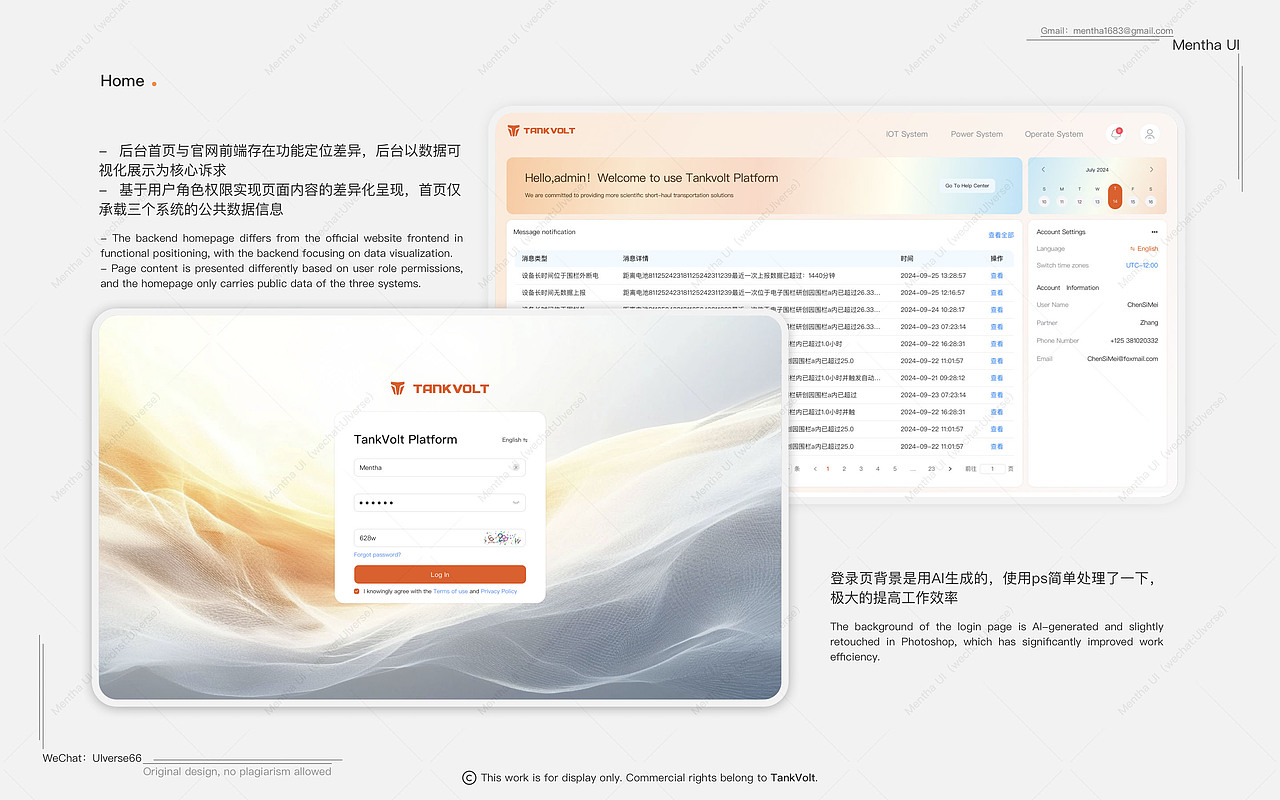Screen dimensions: 1280x800
Task: Click 查看 for the 2024-09-24 10:28:17 message
Action: [996, 310]
